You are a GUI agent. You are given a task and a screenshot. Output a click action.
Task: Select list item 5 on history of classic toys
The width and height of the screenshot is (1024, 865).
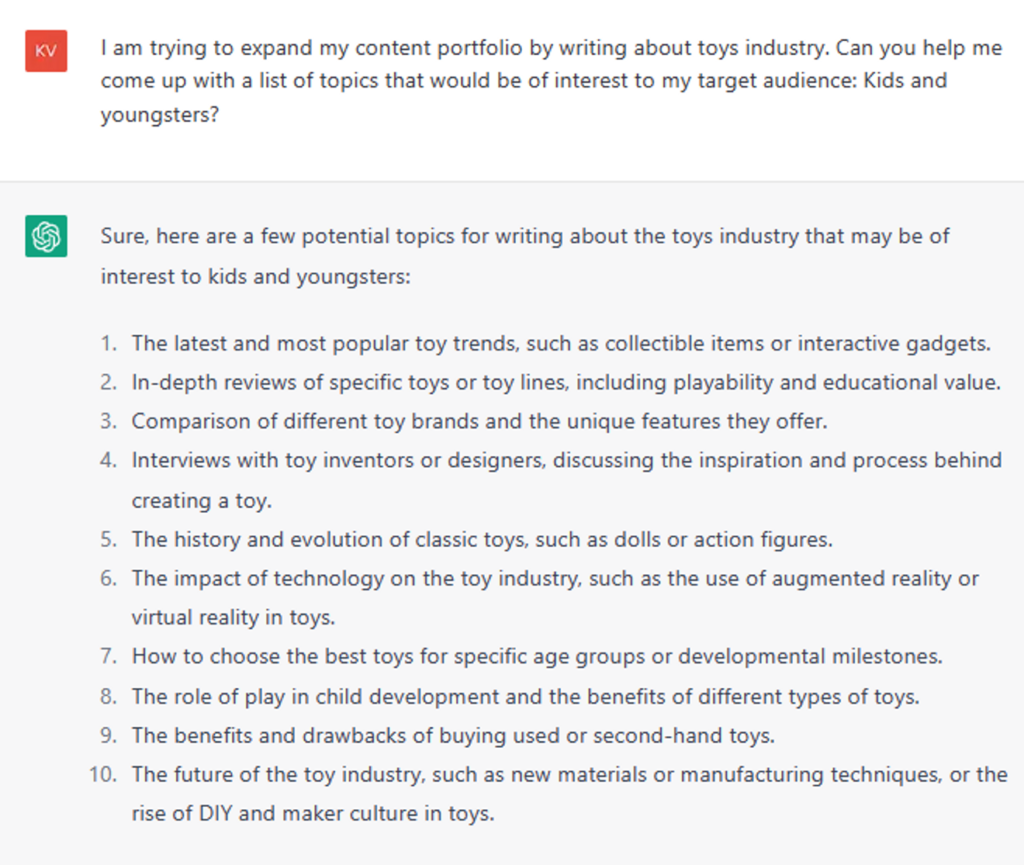pyautogui.click(x=482, y=539)
